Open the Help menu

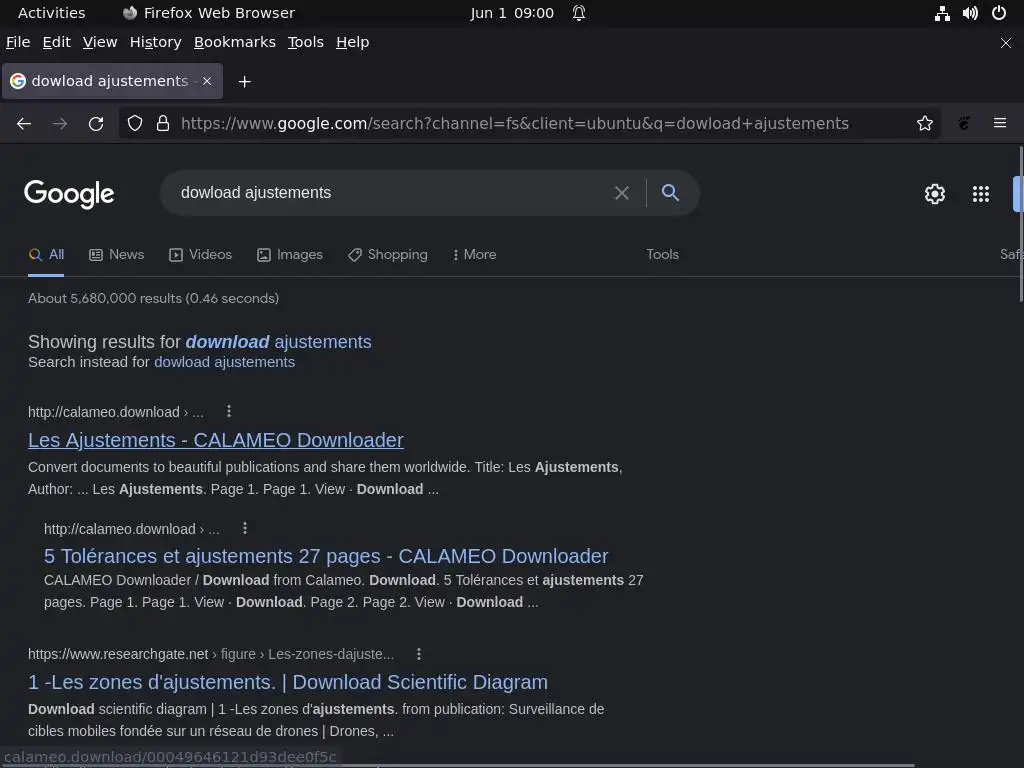point(353,42)
